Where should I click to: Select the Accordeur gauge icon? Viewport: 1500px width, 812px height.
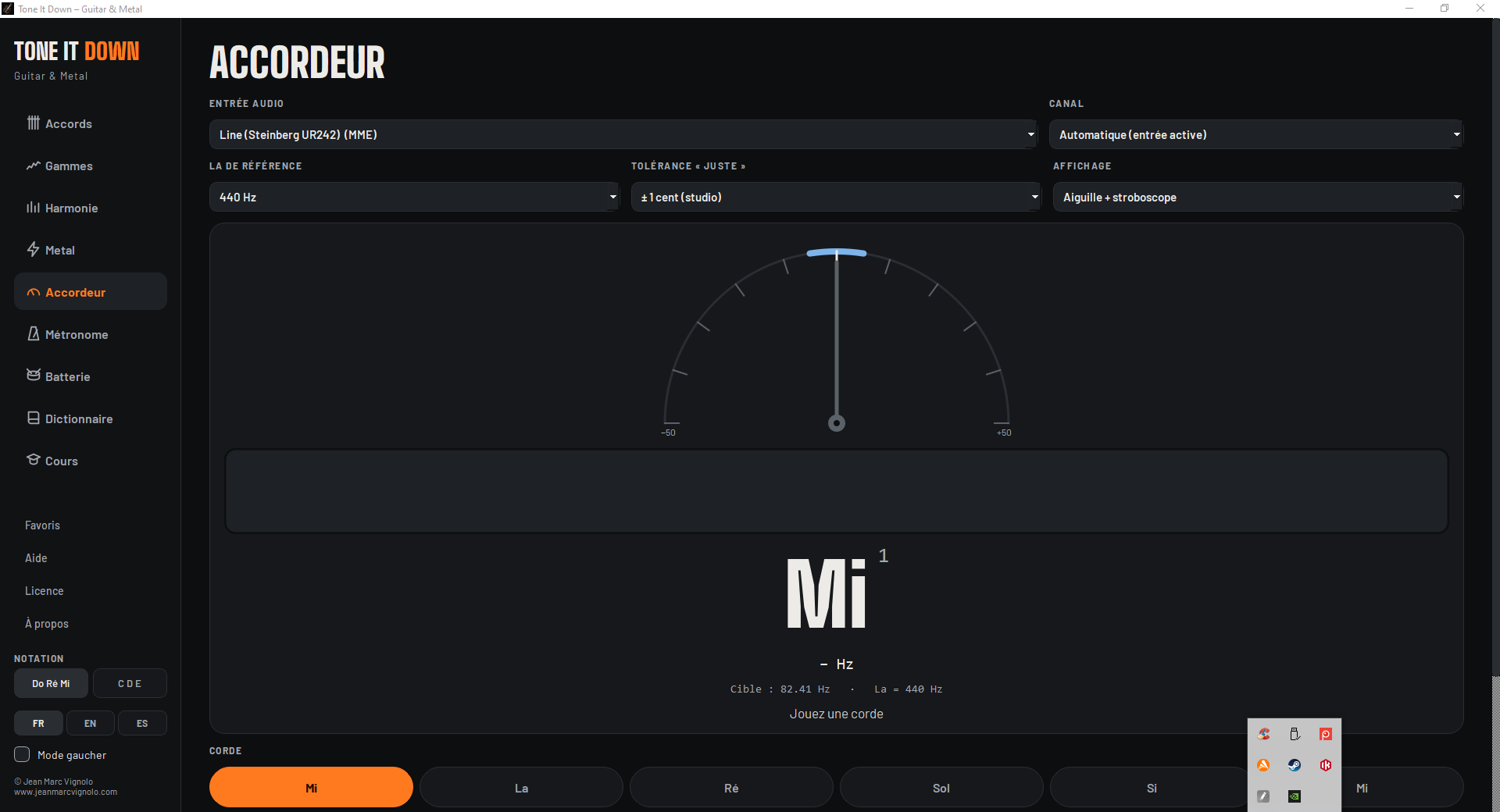33,293
